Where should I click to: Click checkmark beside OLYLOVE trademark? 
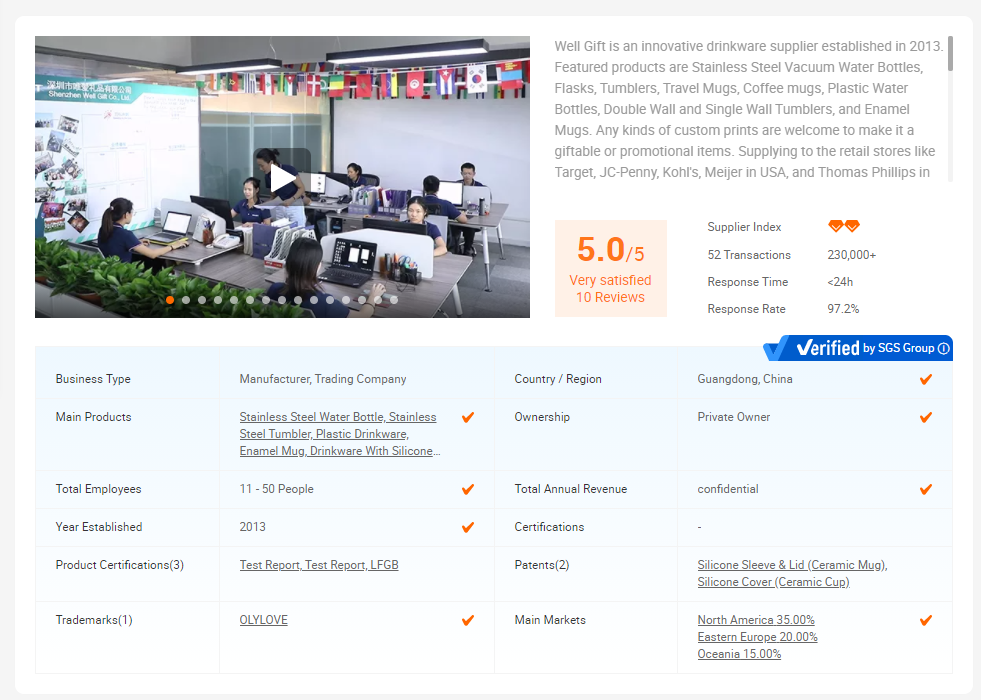pos(467,621)
